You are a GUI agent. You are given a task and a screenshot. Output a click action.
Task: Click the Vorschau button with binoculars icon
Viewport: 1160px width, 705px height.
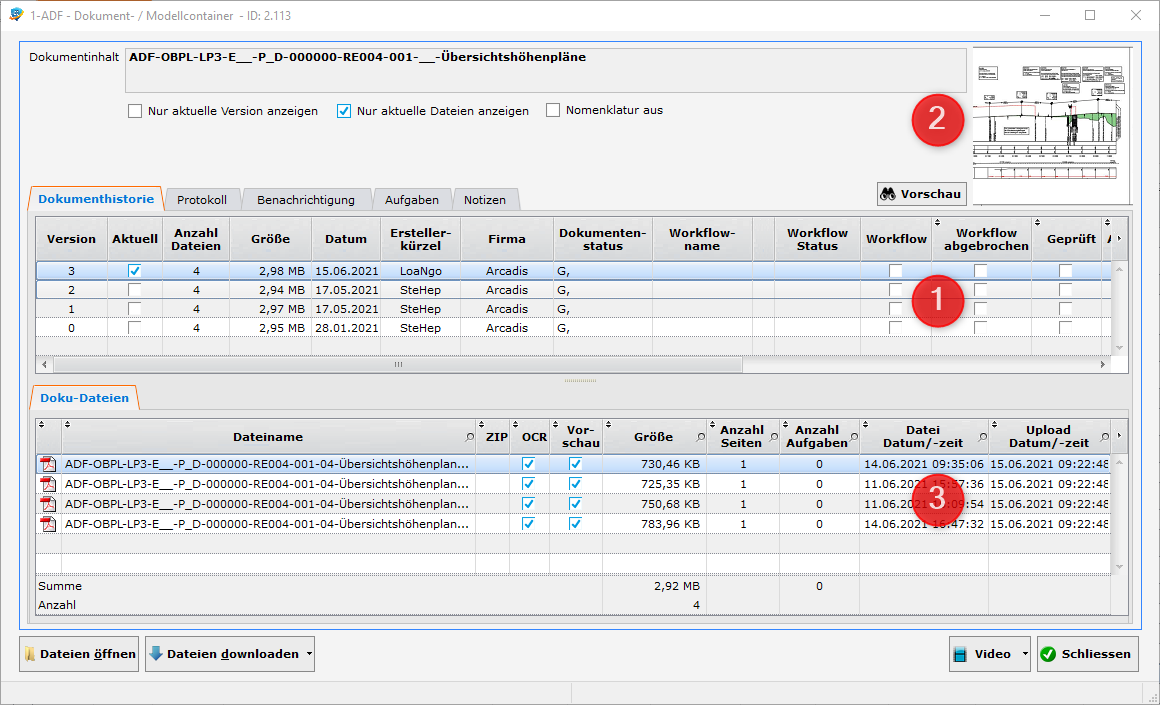pyautogui.click(x=921, y=194)
